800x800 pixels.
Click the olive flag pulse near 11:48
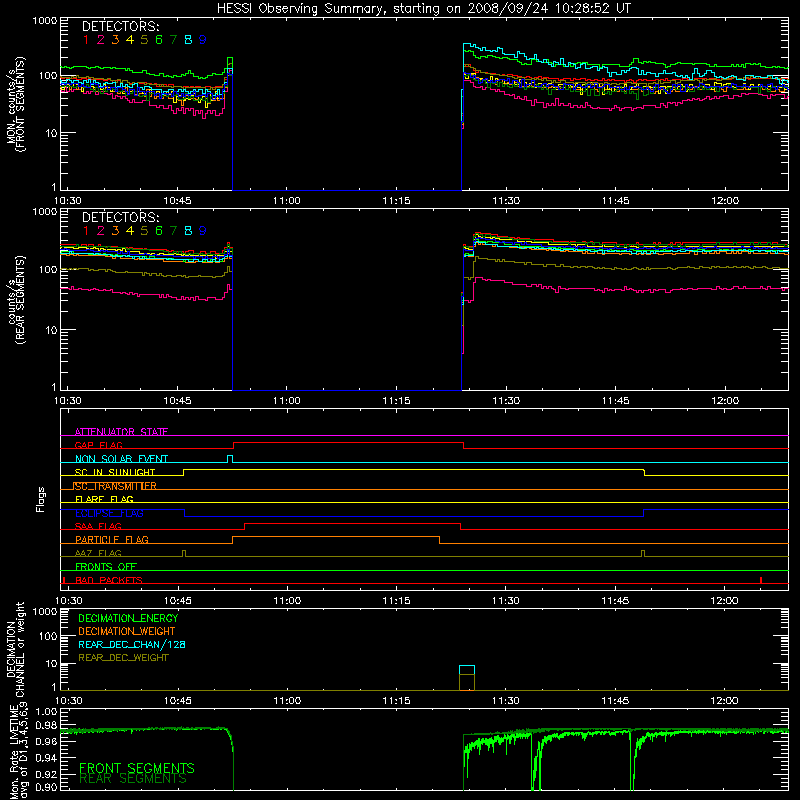pyautogui.click(x=643, y=554)
